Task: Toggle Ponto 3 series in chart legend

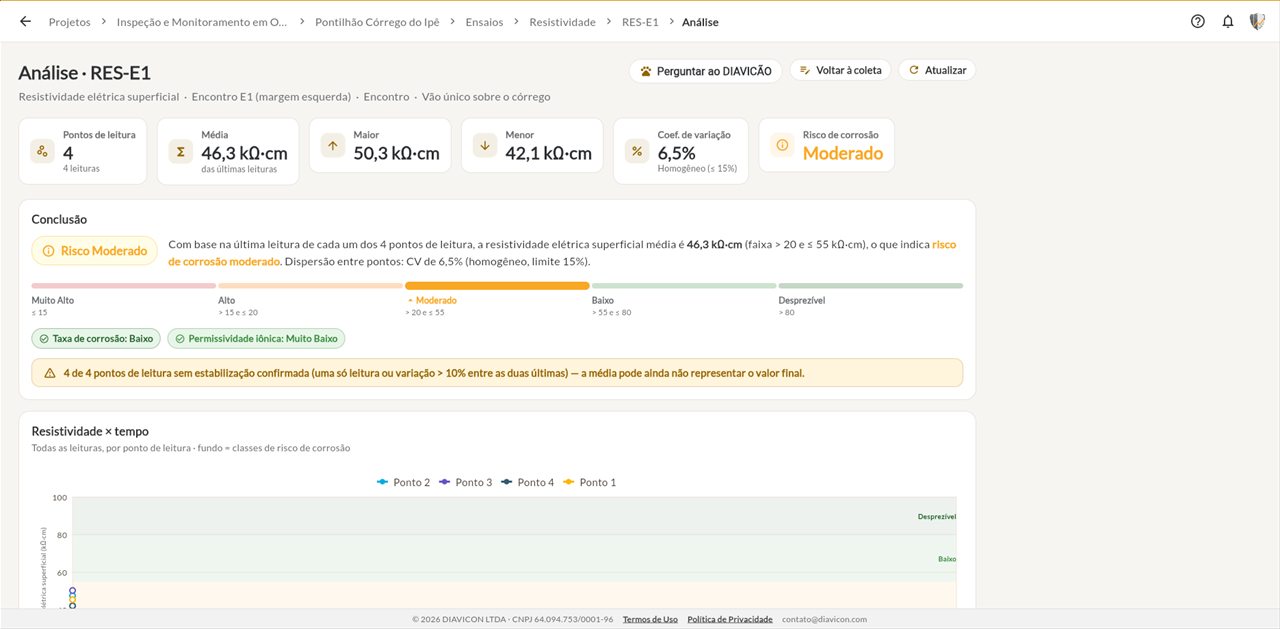Action: pyautogui.click(x=466, y=482)
